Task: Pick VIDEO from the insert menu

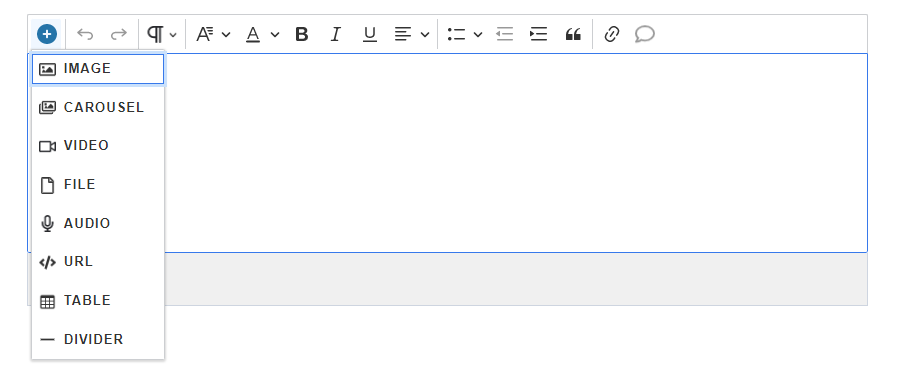Action: coord(98,146)
